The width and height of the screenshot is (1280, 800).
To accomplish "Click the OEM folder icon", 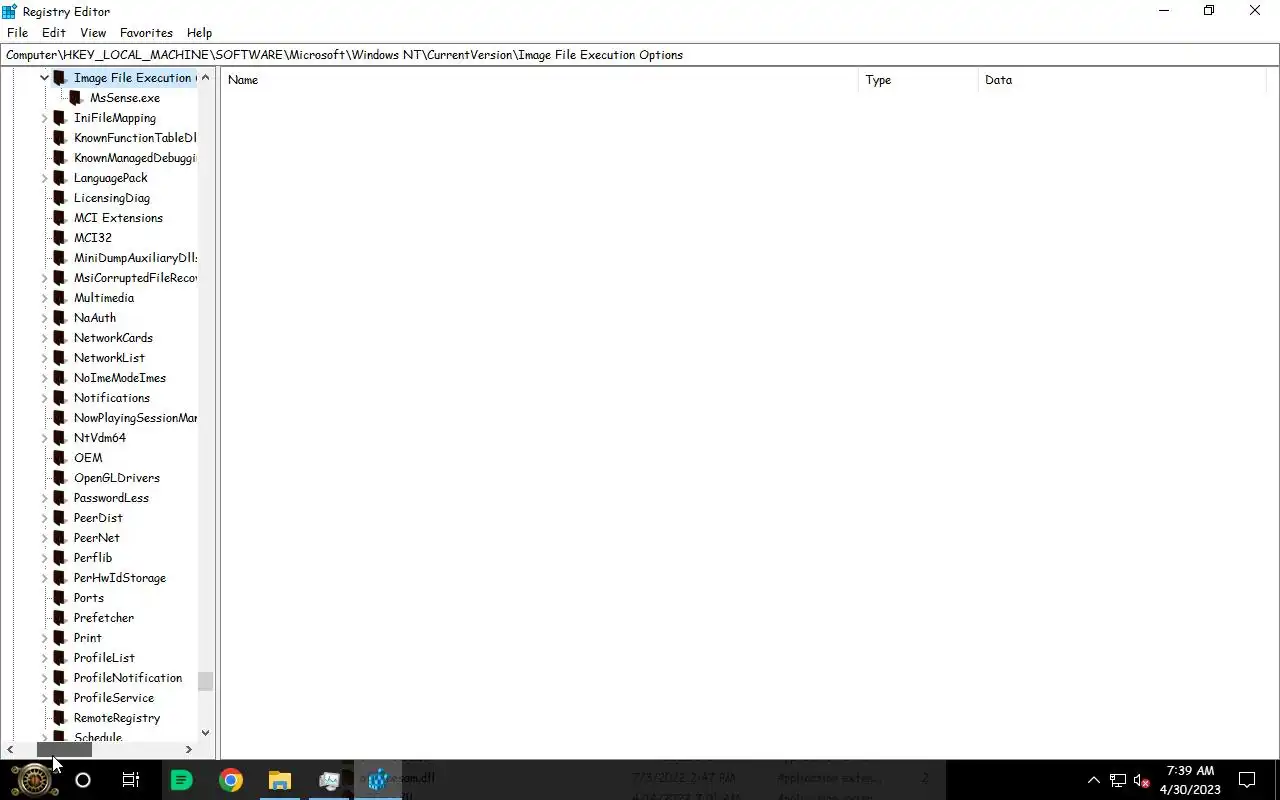I will pyautogui.click(x=60, y=458).
